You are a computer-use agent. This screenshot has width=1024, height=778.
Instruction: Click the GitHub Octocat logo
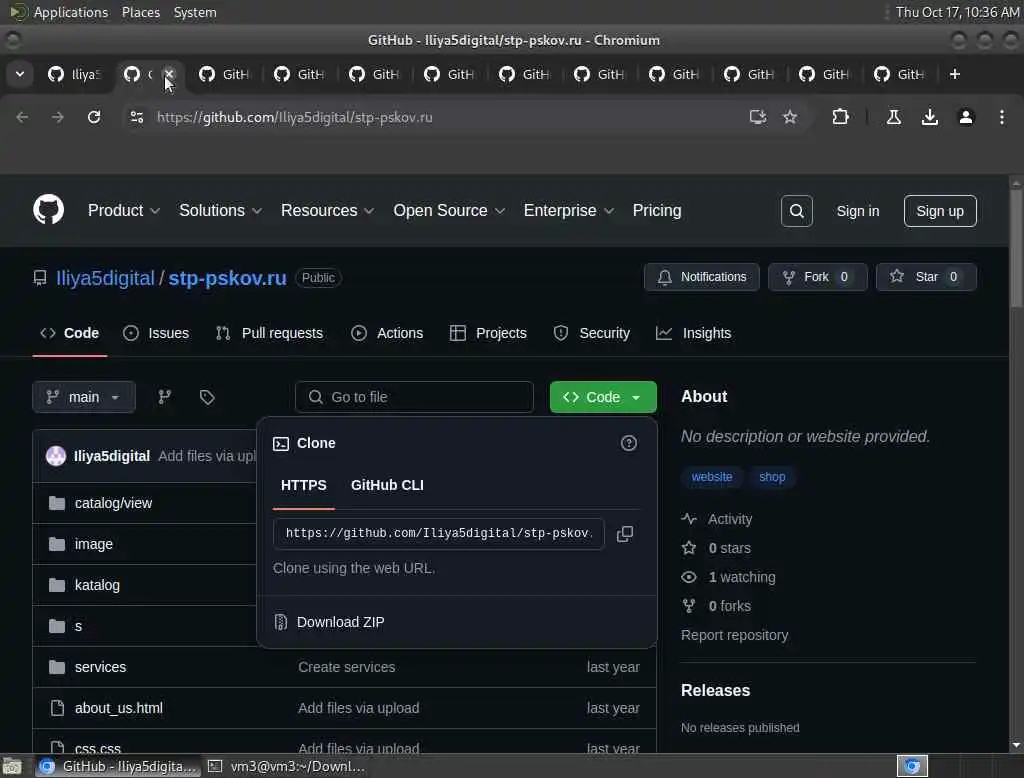coord(48,210)
